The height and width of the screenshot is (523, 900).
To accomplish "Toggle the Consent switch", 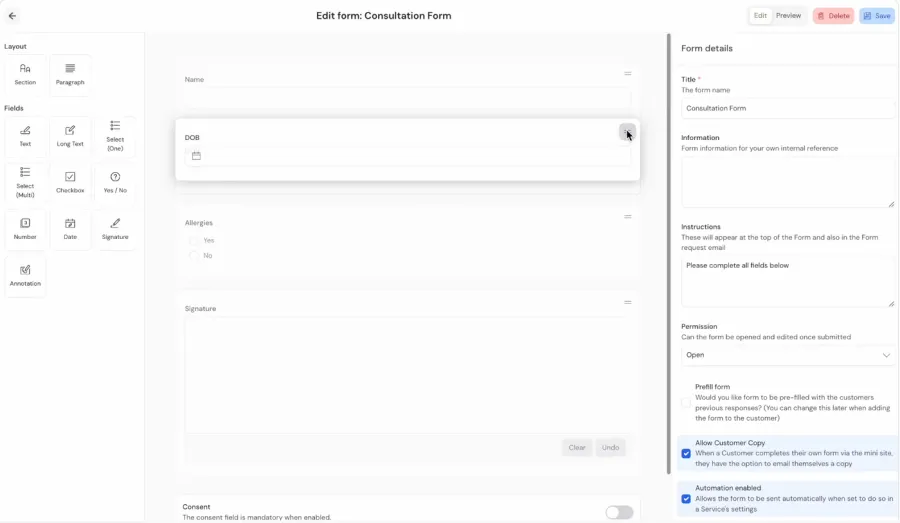I will tap(619, 512).
